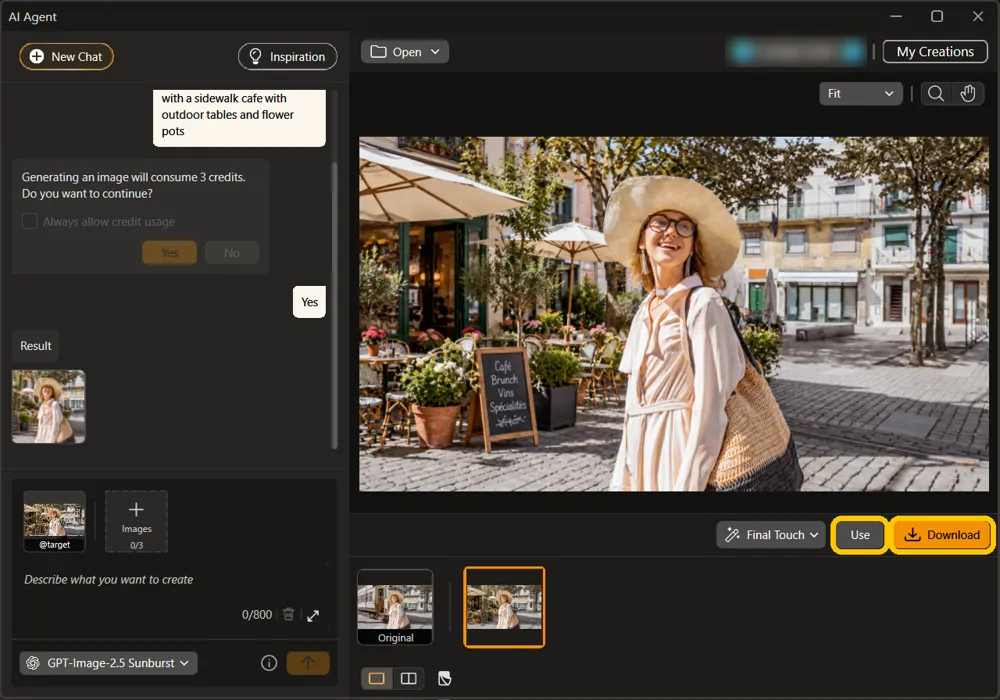Maximize the AI Agent window
The height and width of the screenshot is (700, 1000).
point(937,16)
